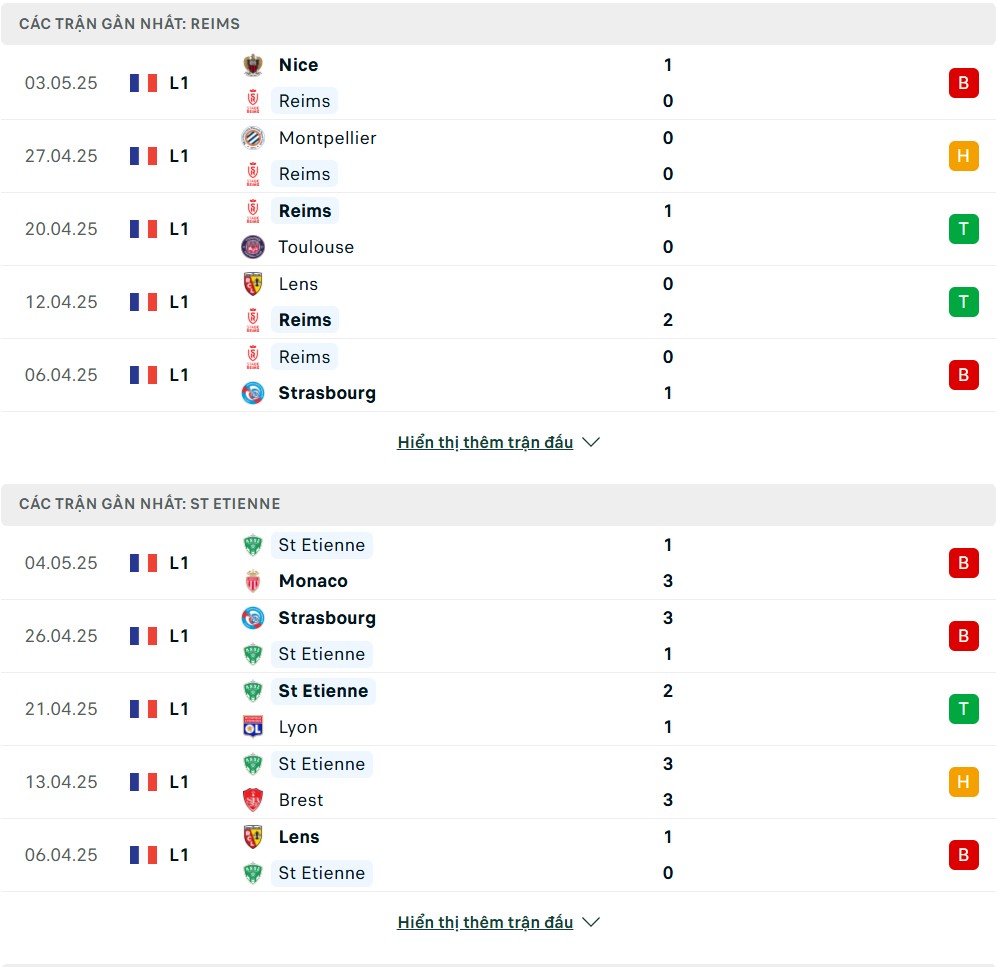Click the Toulouse club crest icon
This screenshot has width=997, height=967.
tap(253, 247)
